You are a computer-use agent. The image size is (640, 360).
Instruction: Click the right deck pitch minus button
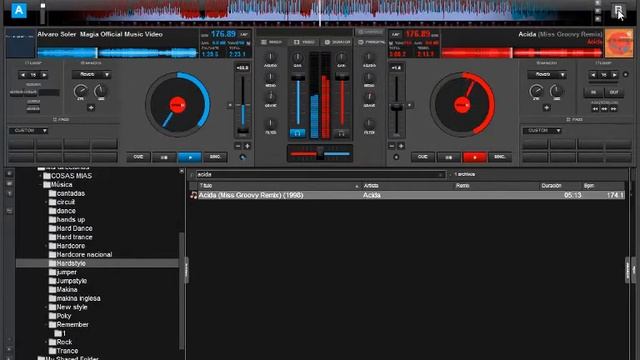pyautogui.click(x=391, y=146)
